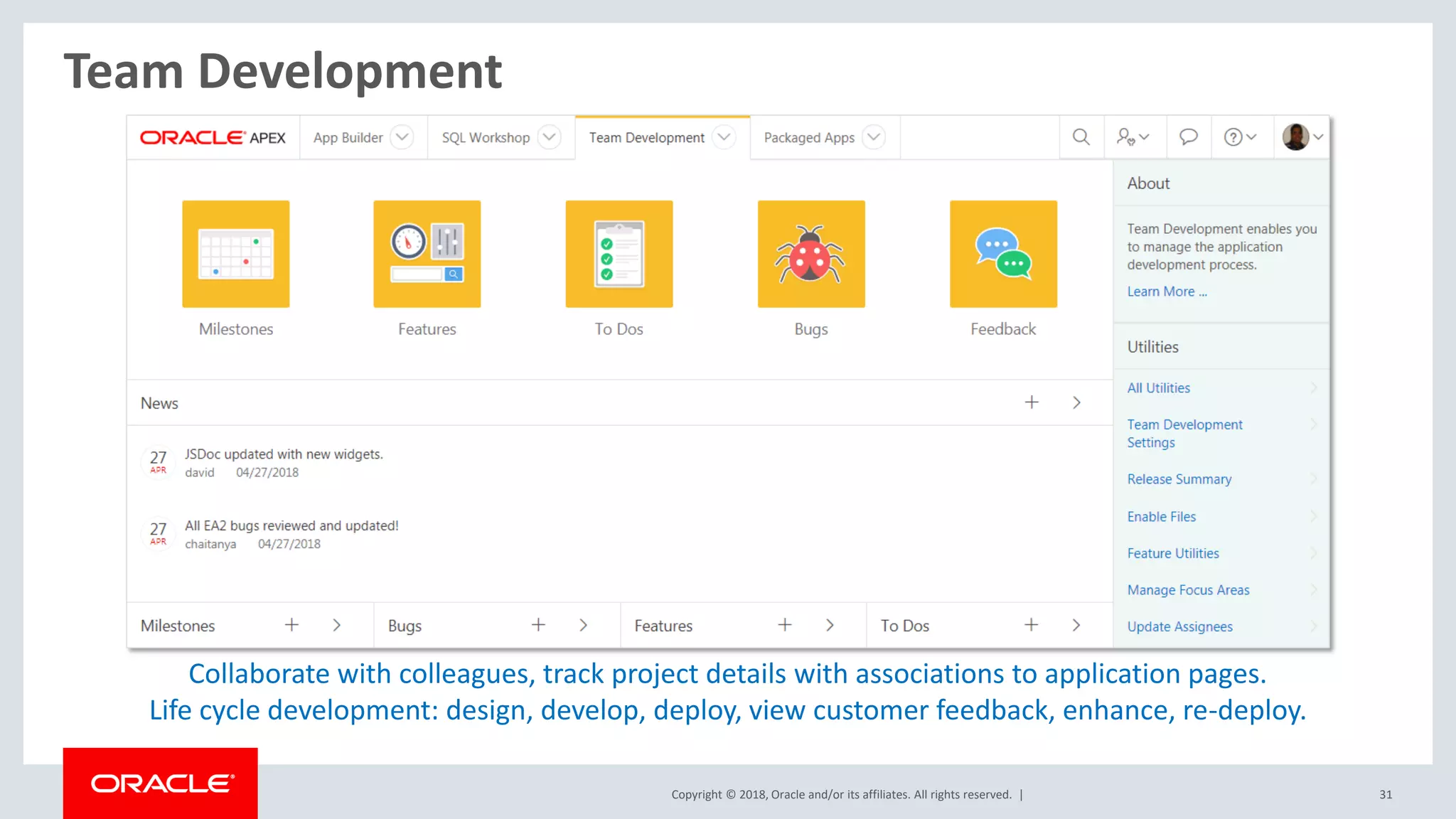The width and height of the screenshot is (1456, 819).
Task: Open the Packaged Apps tab
Action: coord(809,137)
